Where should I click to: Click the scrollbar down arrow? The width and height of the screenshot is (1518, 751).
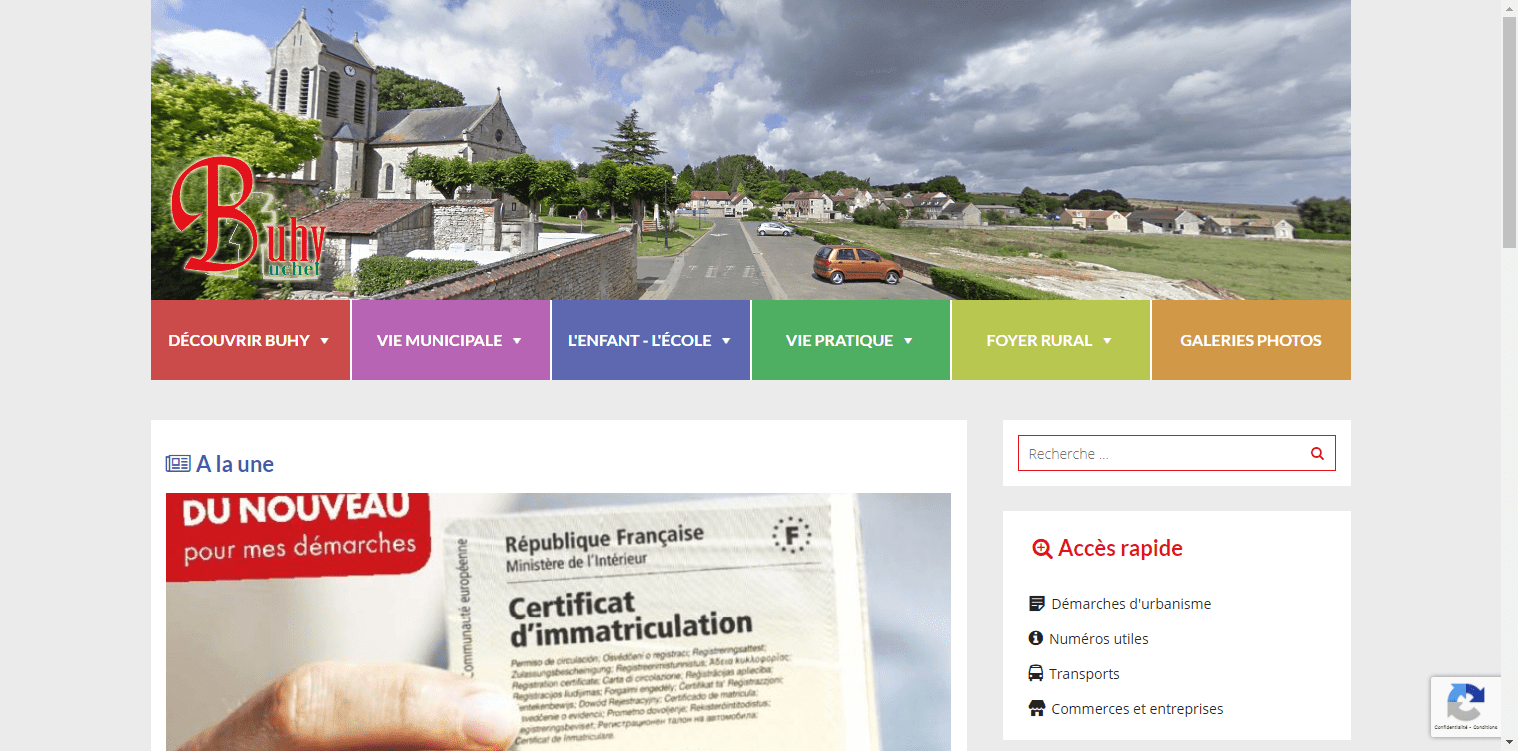pyautogui.click(x=1509, y=742)
